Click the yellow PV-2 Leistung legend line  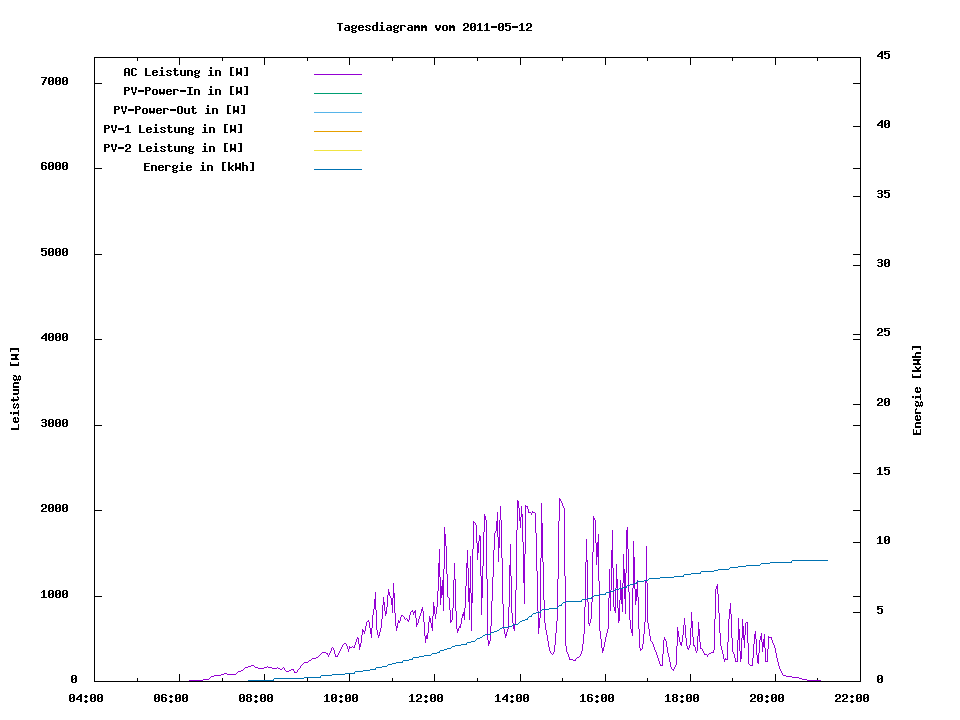click(x=337, y=150)
